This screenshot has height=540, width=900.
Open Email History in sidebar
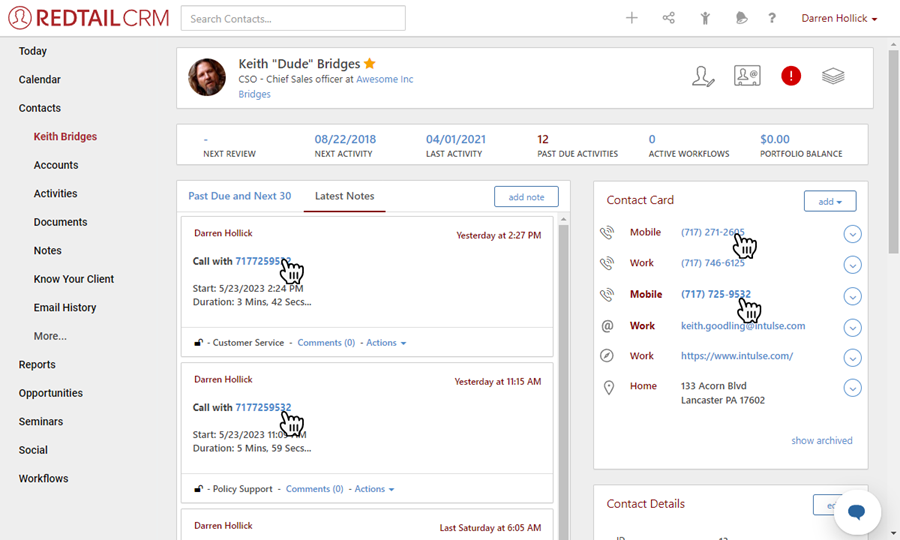(65, 308)
